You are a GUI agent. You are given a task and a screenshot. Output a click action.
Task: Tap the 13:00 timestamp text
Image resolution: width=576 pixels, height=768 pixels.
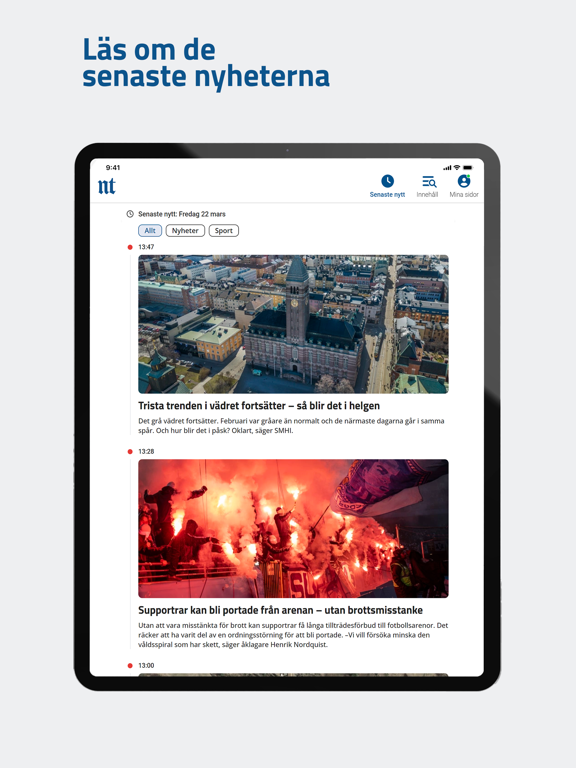146,666
